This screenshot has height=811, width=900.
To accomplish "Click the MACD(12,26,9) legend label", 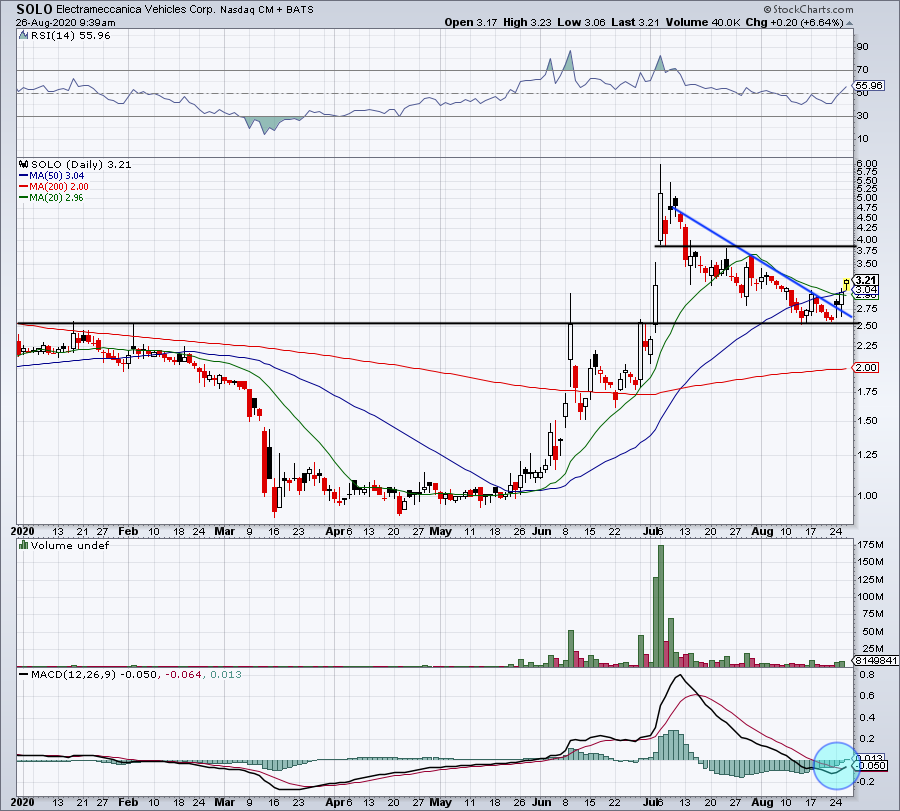I will (x=73, y=674).
